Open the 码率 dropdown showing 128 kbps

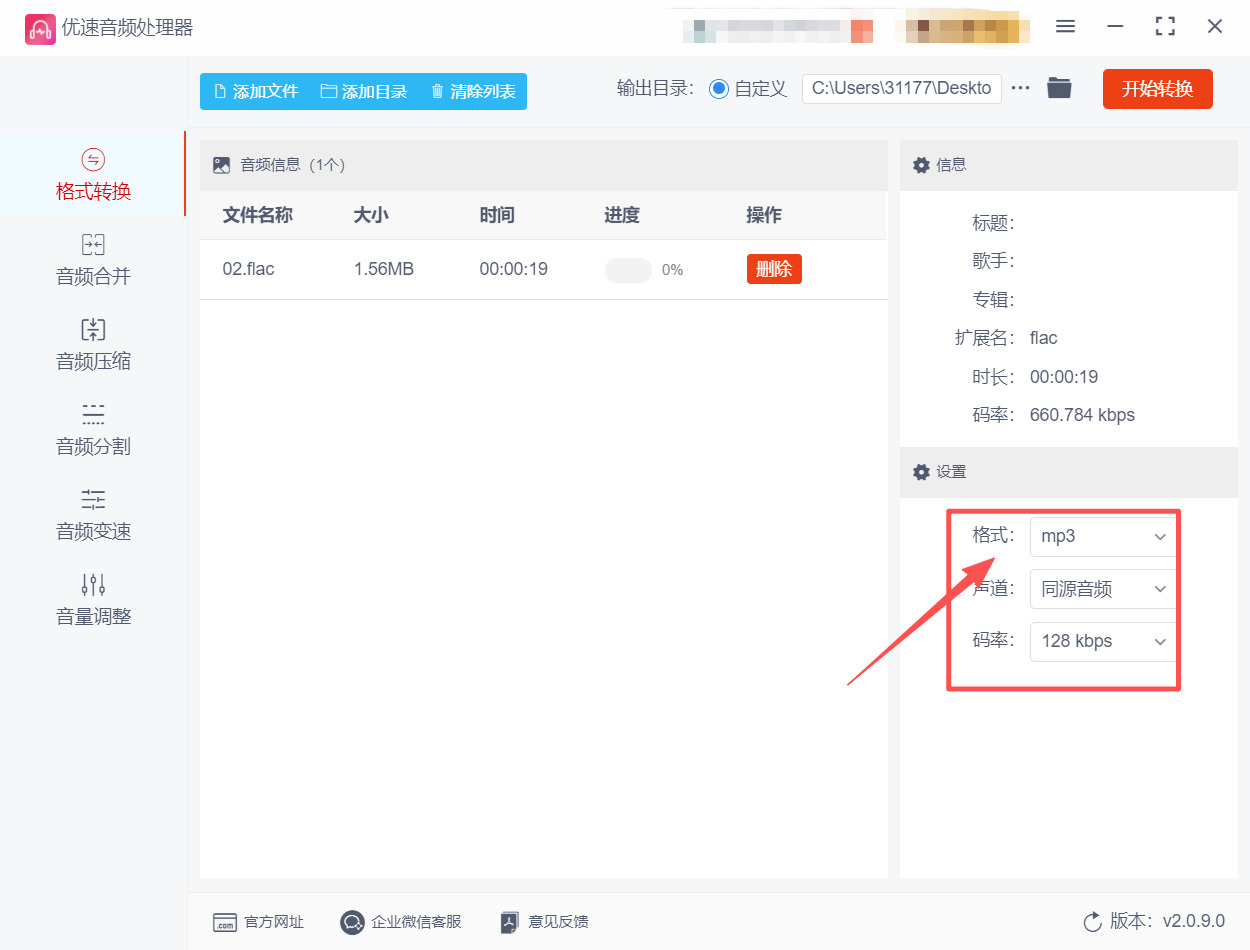1102,641
